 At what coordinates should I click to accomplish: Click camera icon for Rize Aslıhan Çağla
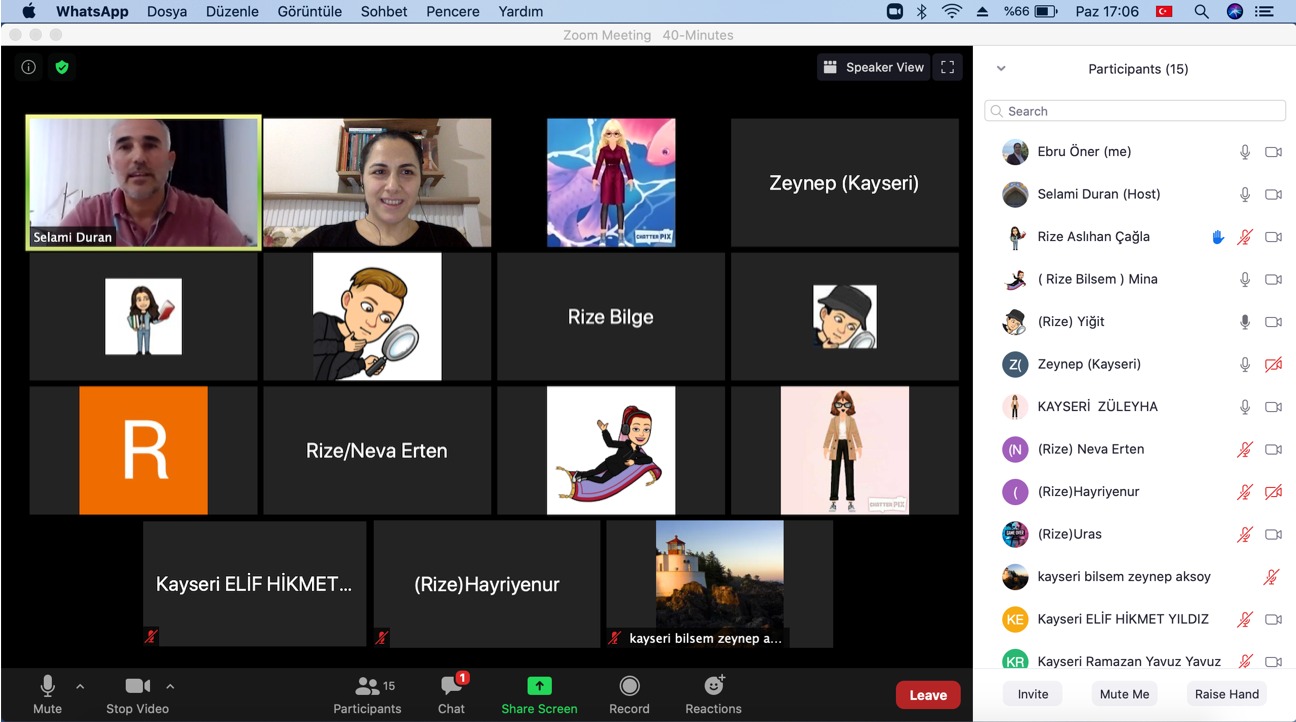click(1273, 237)
